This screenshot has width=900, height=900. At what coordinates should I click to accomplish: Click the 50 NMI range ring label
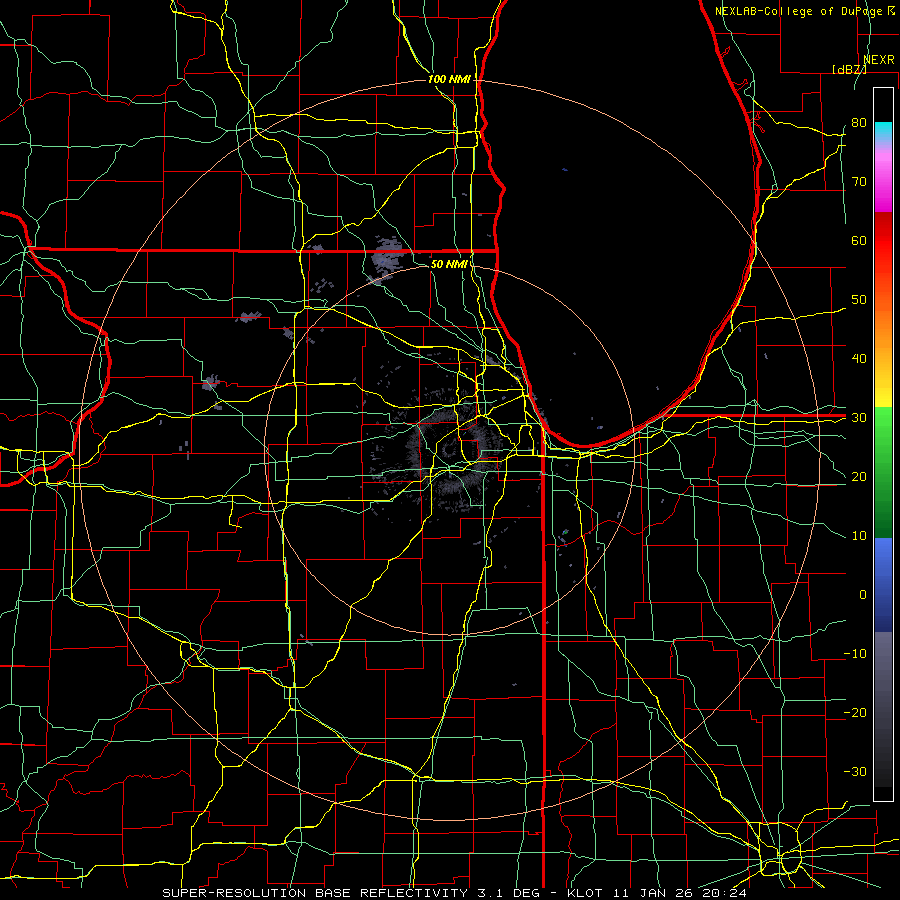click(x=449, y=264)
